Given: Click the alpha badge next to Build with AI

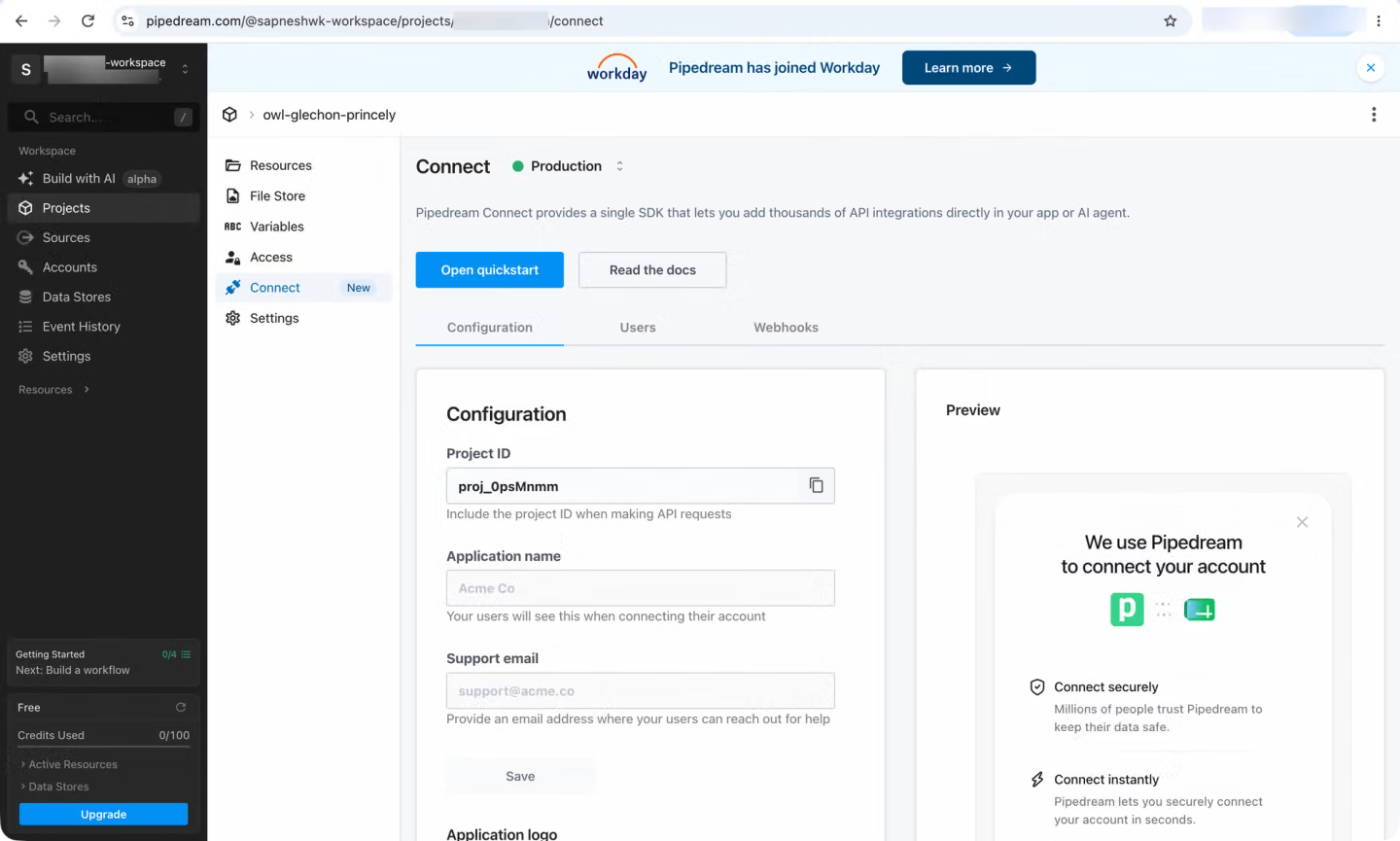Looking at the screenshot, I should [x=142, y=179].
